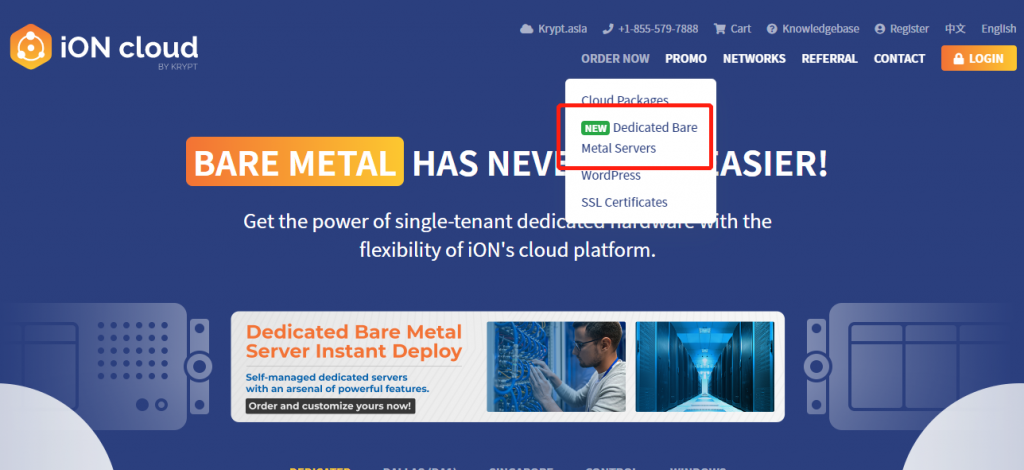Image resolution: width=1024 pixels, height=470 pixels.
Task: Open the CONTACT menu item
Action: (x=899, y=59)
